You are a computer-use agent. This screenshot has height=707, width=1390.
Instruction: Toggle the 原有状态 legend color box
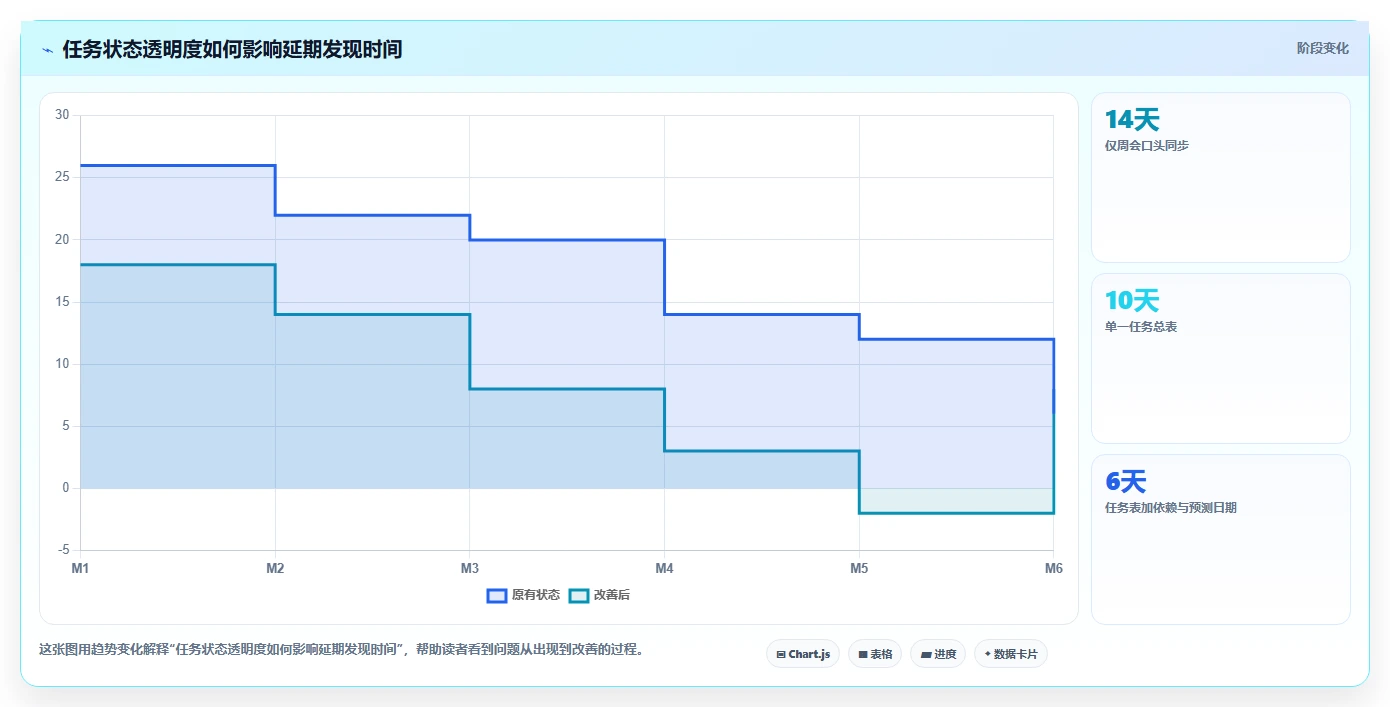point(497,595)
